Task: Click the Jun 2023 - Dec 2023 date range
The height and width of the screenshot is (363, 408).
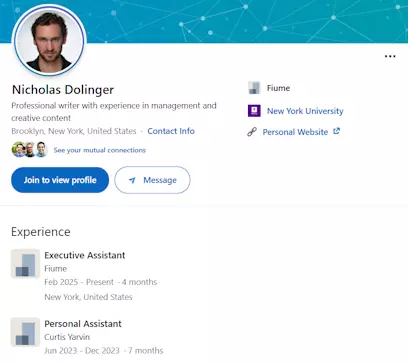Action: point(82,351)
